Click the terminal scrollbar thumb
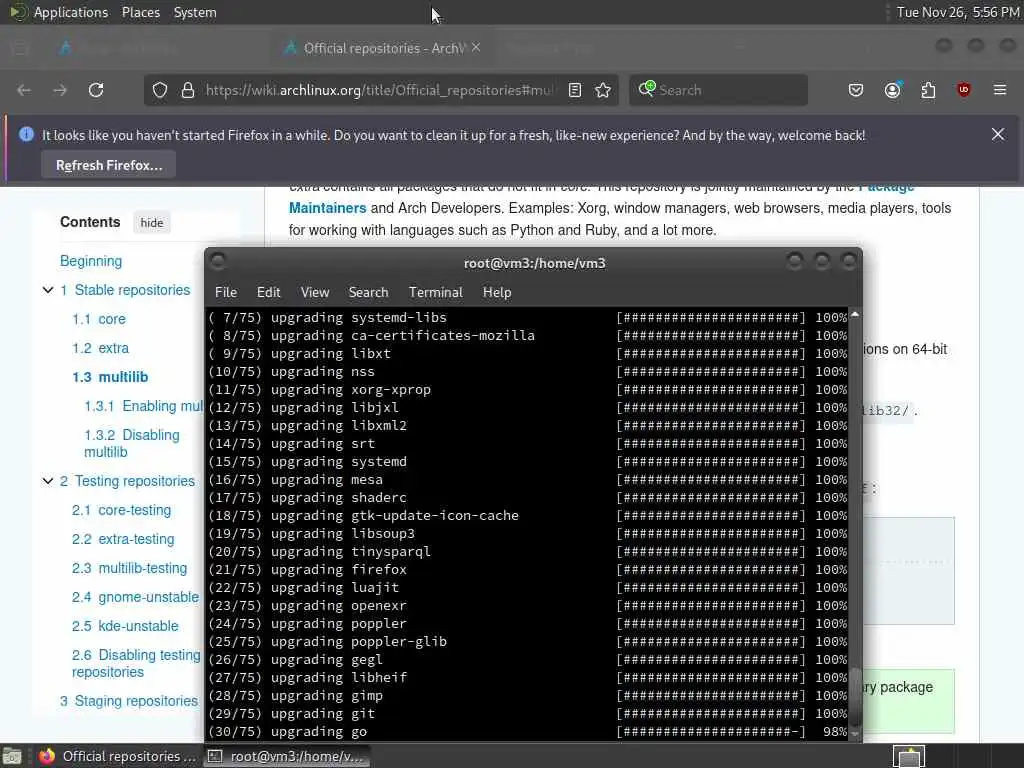This screenshot has height=768, width=1024. click(854, 695)
